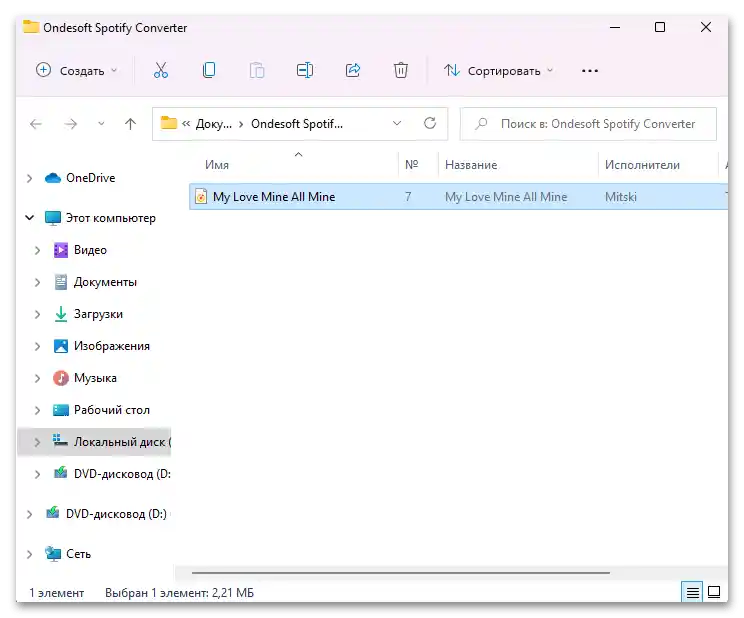Viewport: 744px width, 618px height.
Task: Select the file name My Love Mine All Mine in the Имя column
Action: pos(274,197)
